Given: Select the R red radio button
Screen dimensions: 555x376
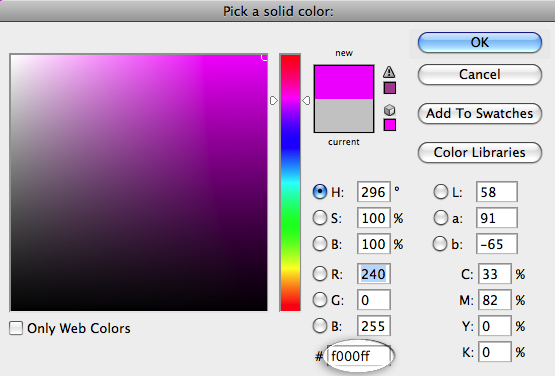Looking at the screenshot, I should pyautogui.click(x=320, y=274).
